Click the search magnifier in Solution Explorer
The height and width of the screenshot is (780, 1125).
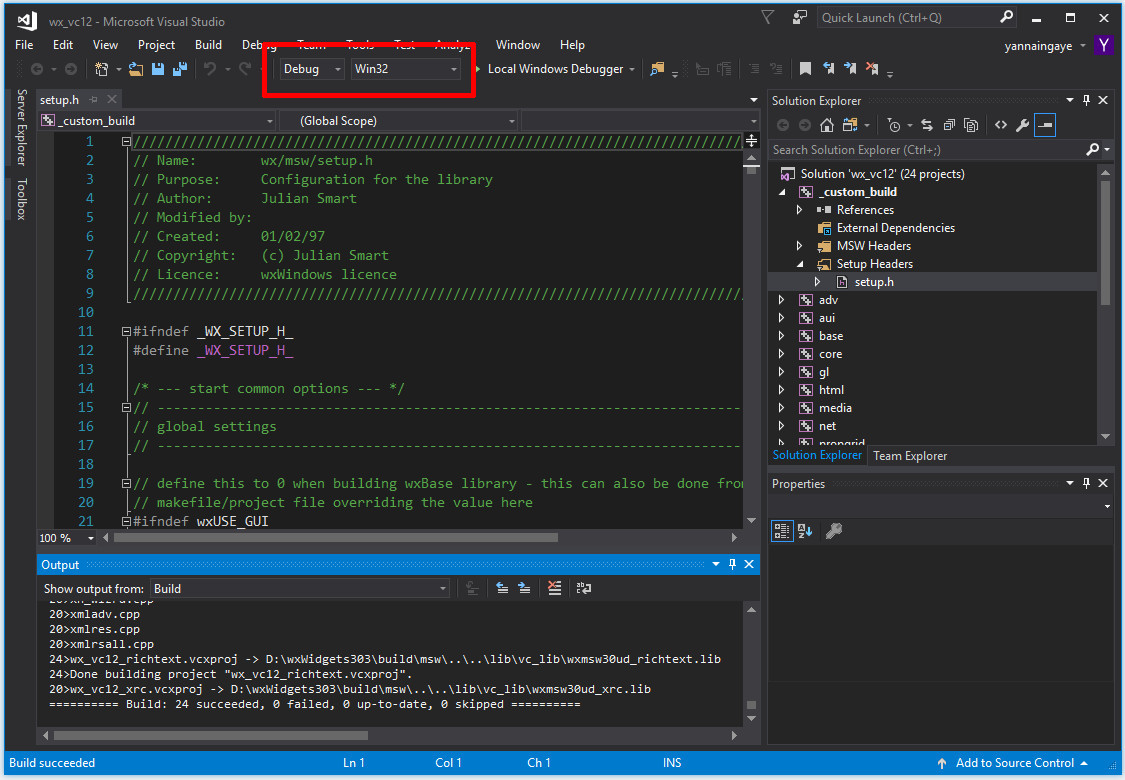pos(1092,149)
